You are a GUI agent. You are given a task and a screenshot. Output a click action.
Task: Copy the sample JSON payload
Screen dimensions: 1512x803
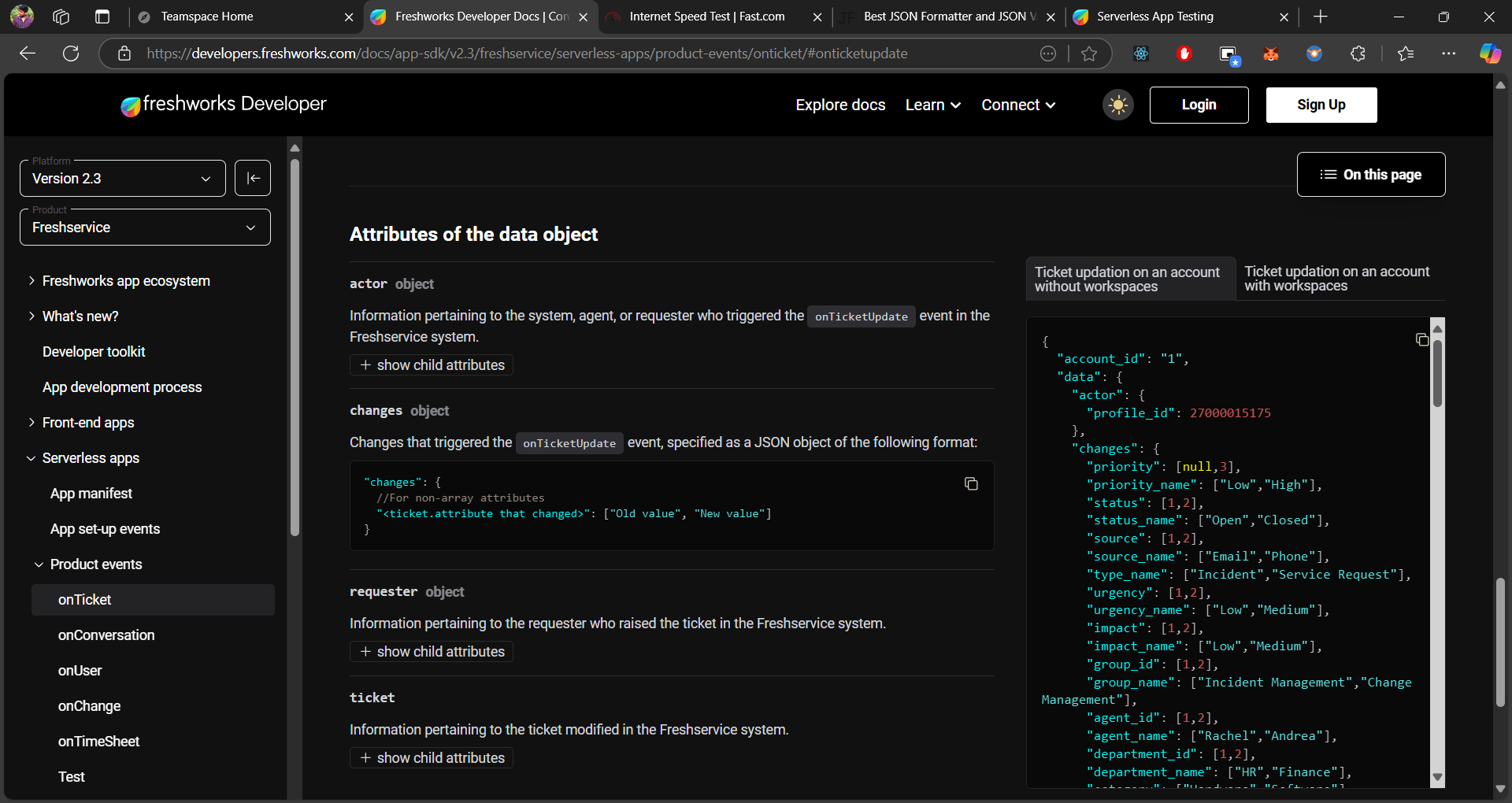[1421, 339]
